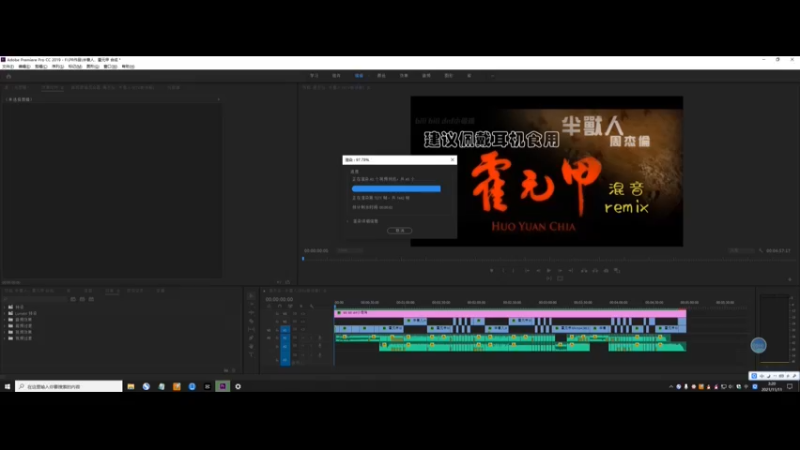Solo audio track A1

click(x=311, y=338)
